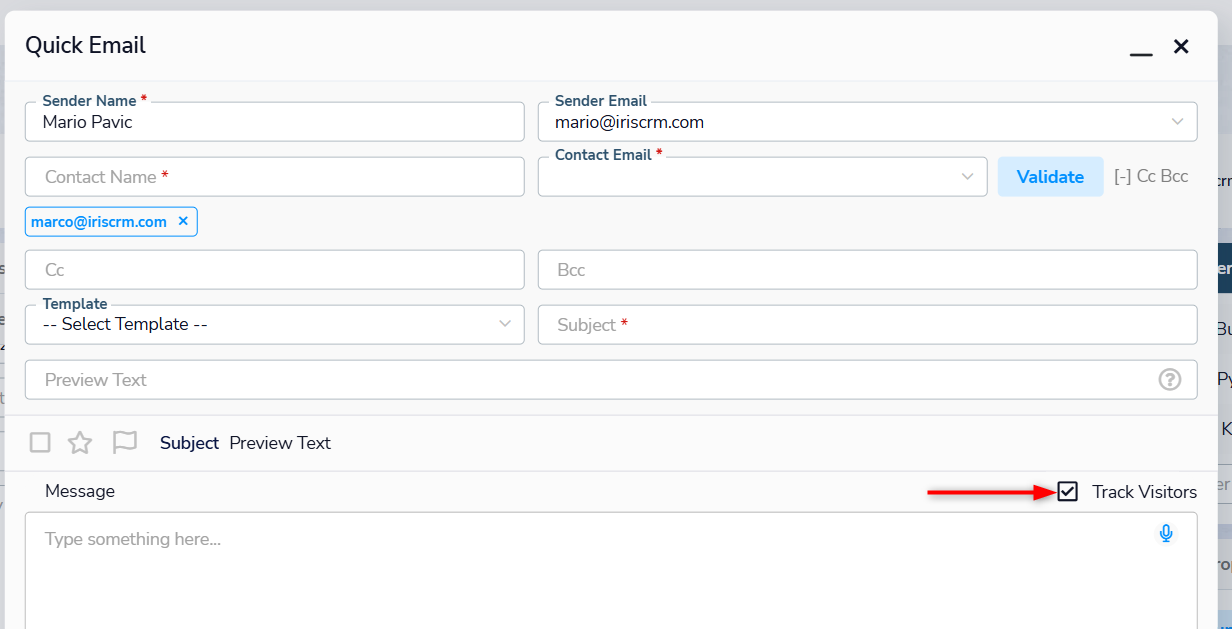Image resolution: width=1232 pixels, height=629 pixels.
Task: Collapse the Cc Bcc fields
Action: [1151, 176]
